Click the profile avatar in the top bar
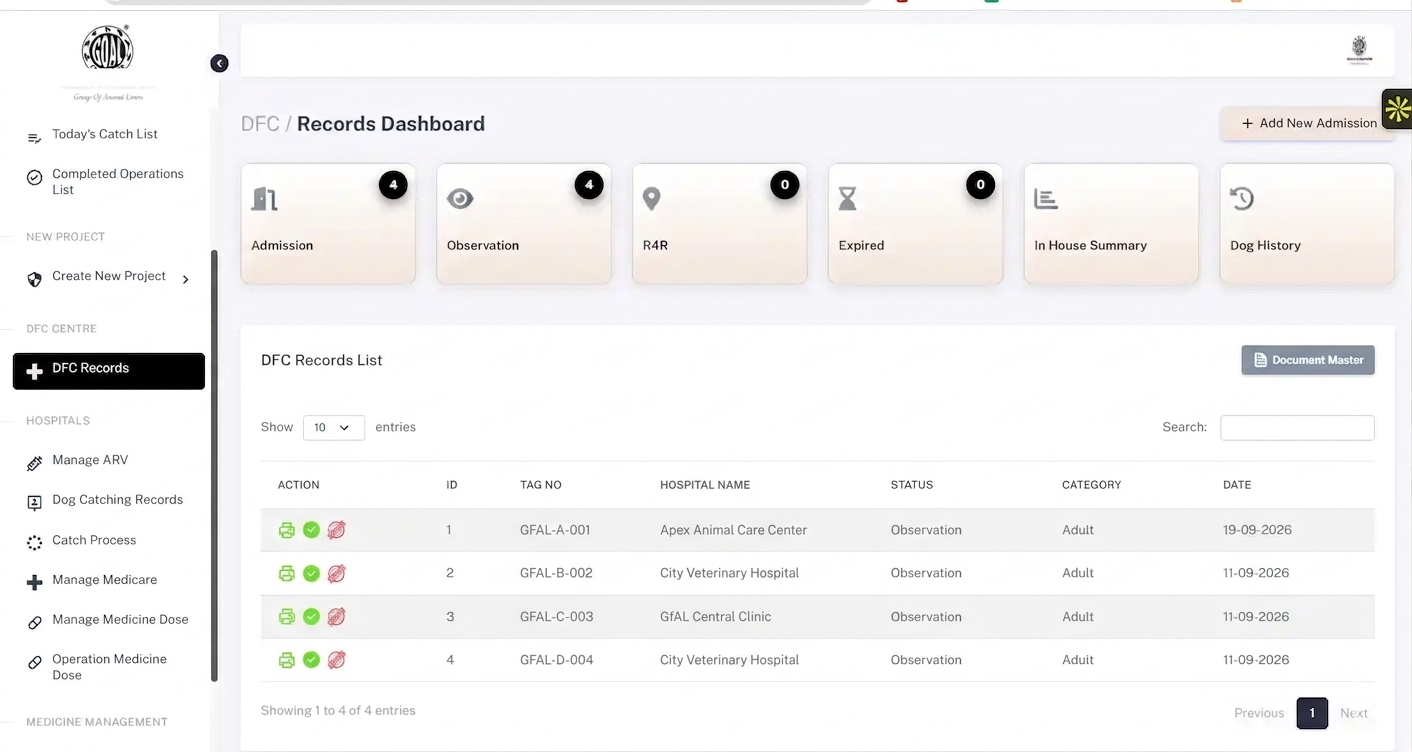The image size is (1412, 752). (x=1359, y=50)
